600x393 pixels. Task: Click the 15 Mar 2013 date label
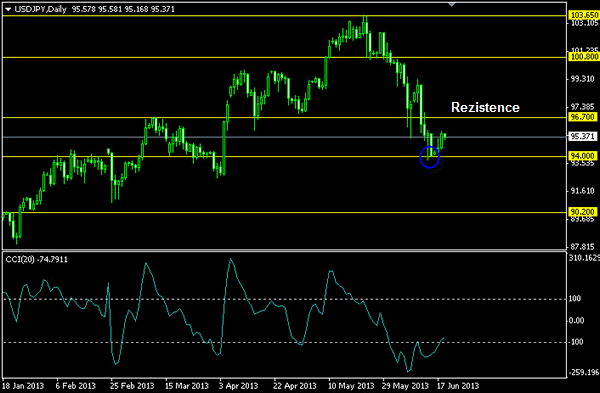187,386
